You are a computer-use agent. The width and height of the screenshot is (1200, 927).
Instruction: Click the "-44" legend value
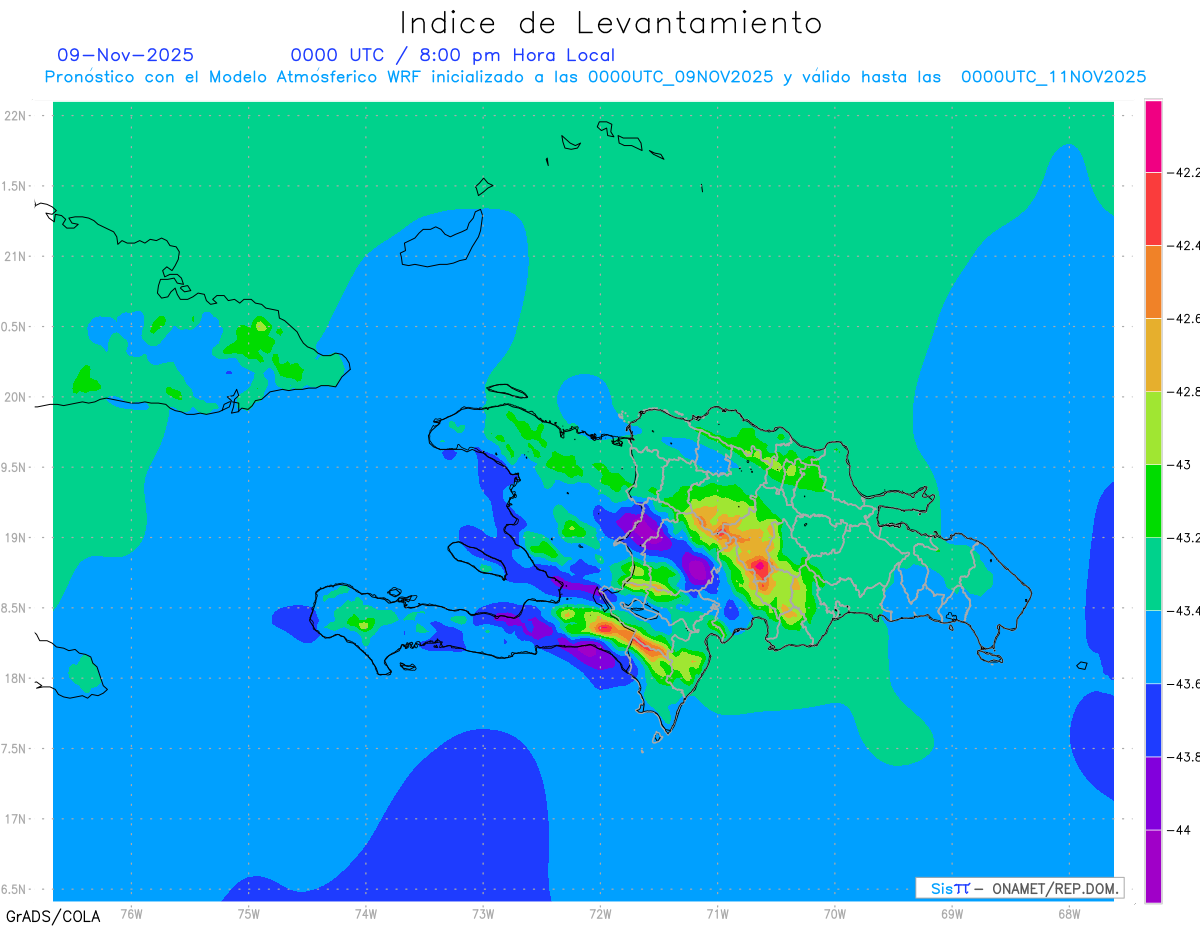coord(1181,830)
